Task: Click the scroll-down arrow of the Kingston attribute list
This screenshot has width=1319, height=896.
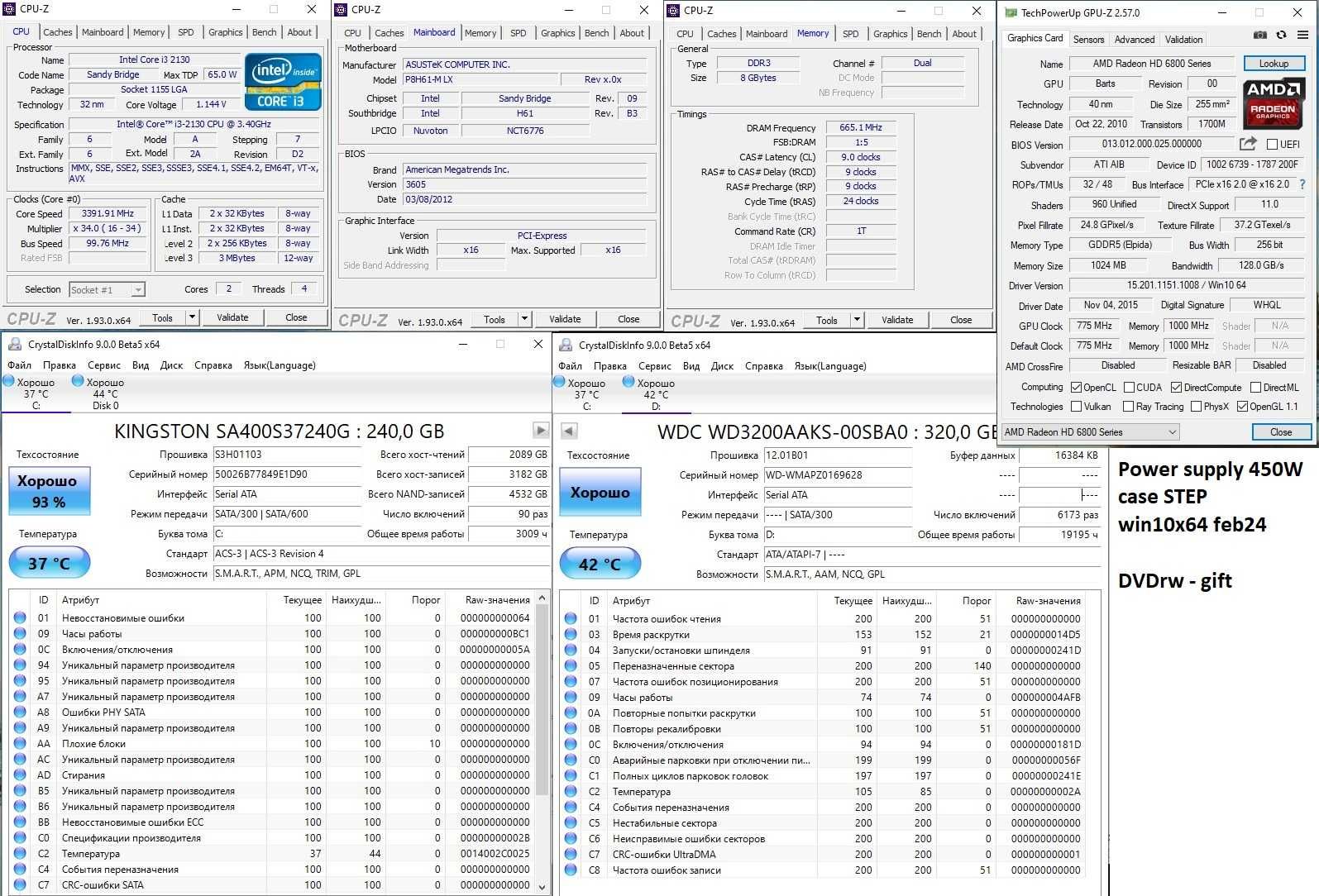Action: tap(542, 886)
